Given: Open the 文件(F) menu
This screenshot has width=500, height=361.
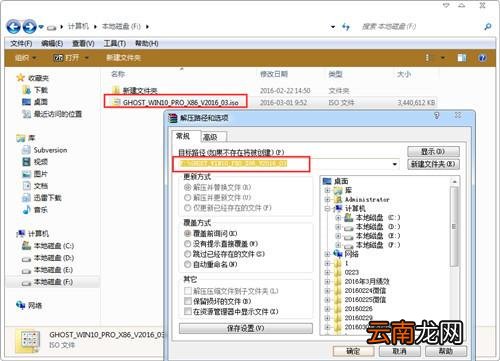Looking at the screenshot, I should (21, 43).
